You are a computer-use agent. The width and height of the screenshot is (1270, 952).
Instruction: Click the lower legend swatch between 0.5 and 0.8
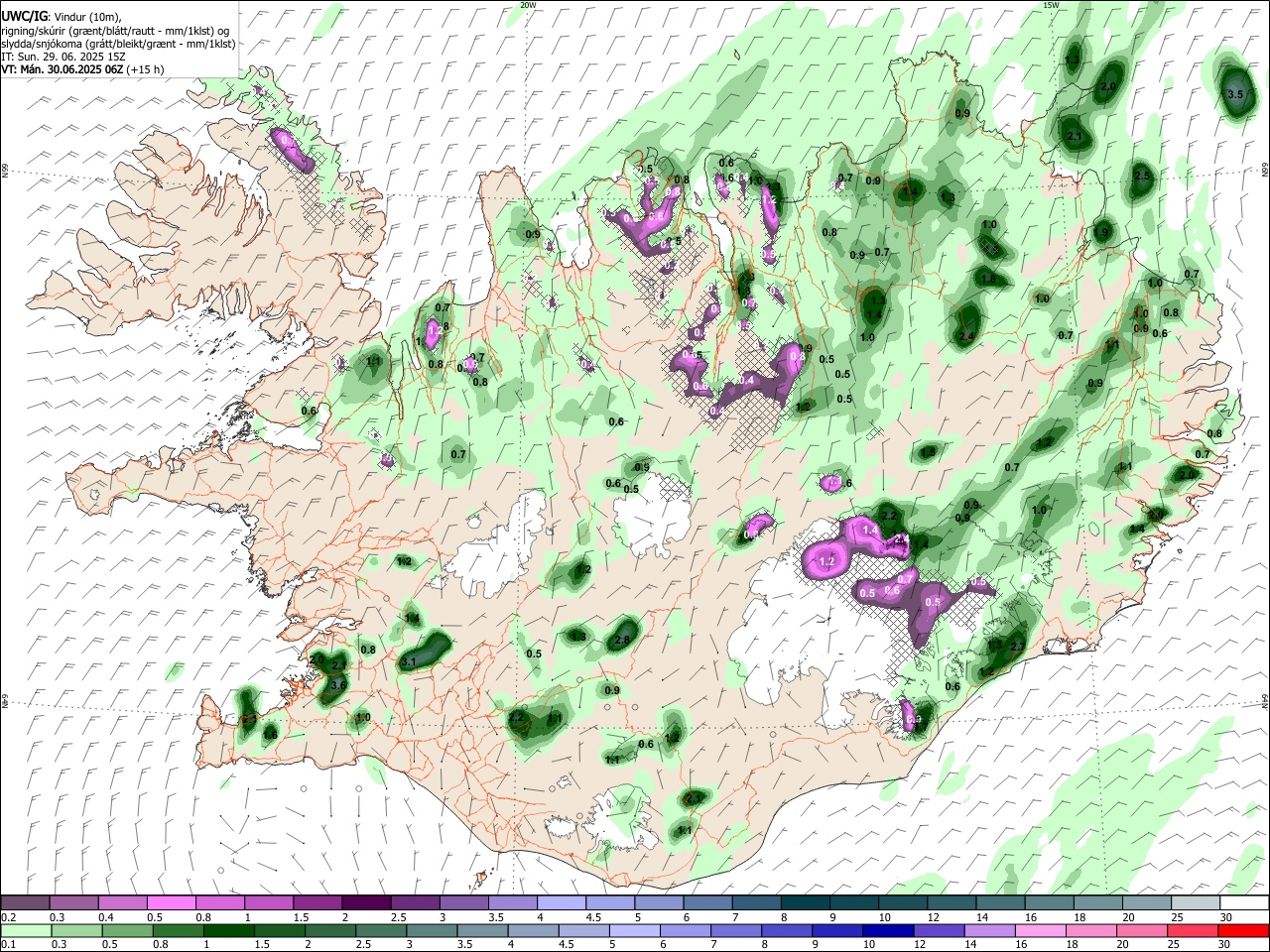pos(128,931)
